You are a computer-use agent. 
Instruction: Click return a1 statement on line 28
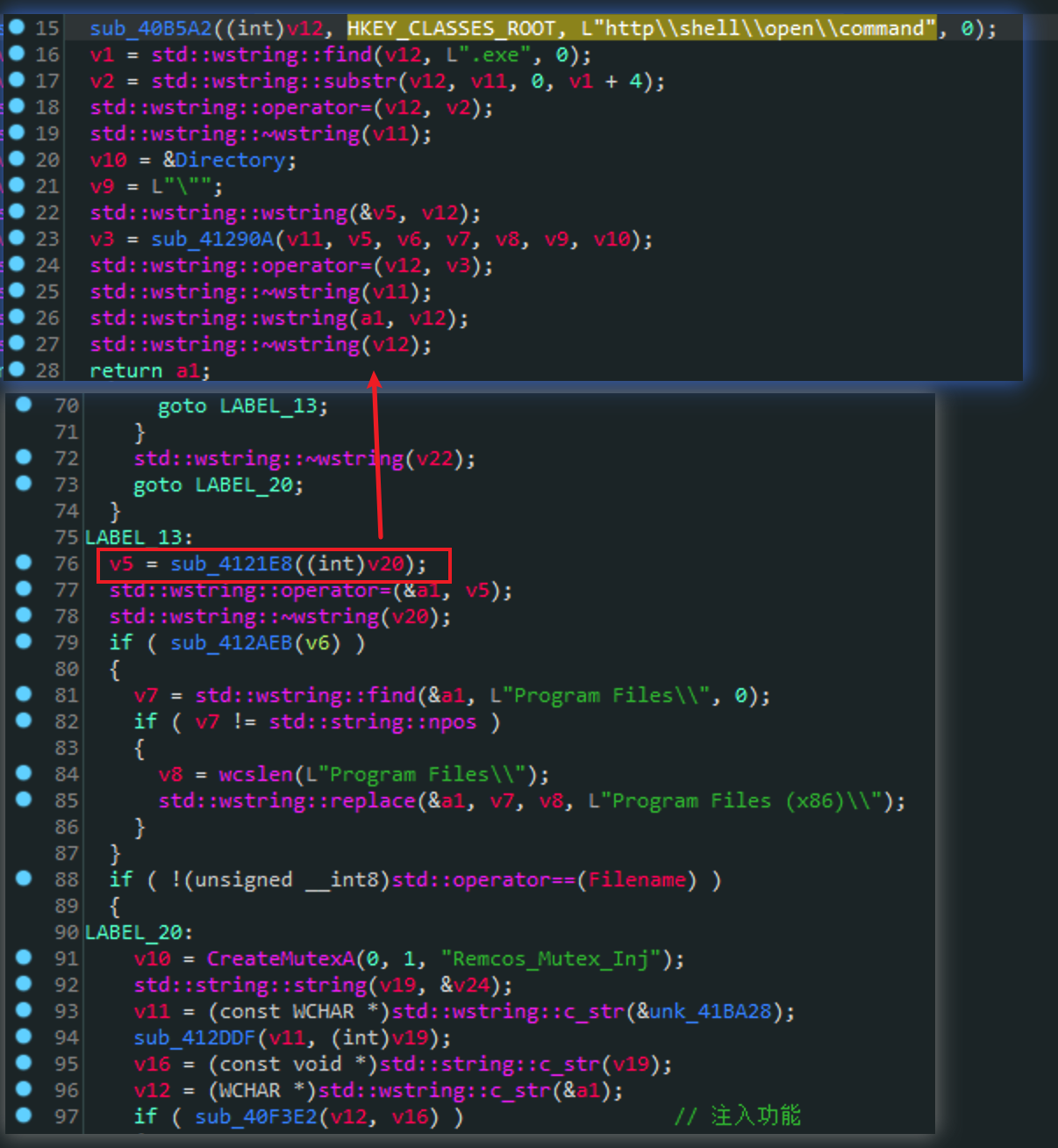click(x=150, y=371)
